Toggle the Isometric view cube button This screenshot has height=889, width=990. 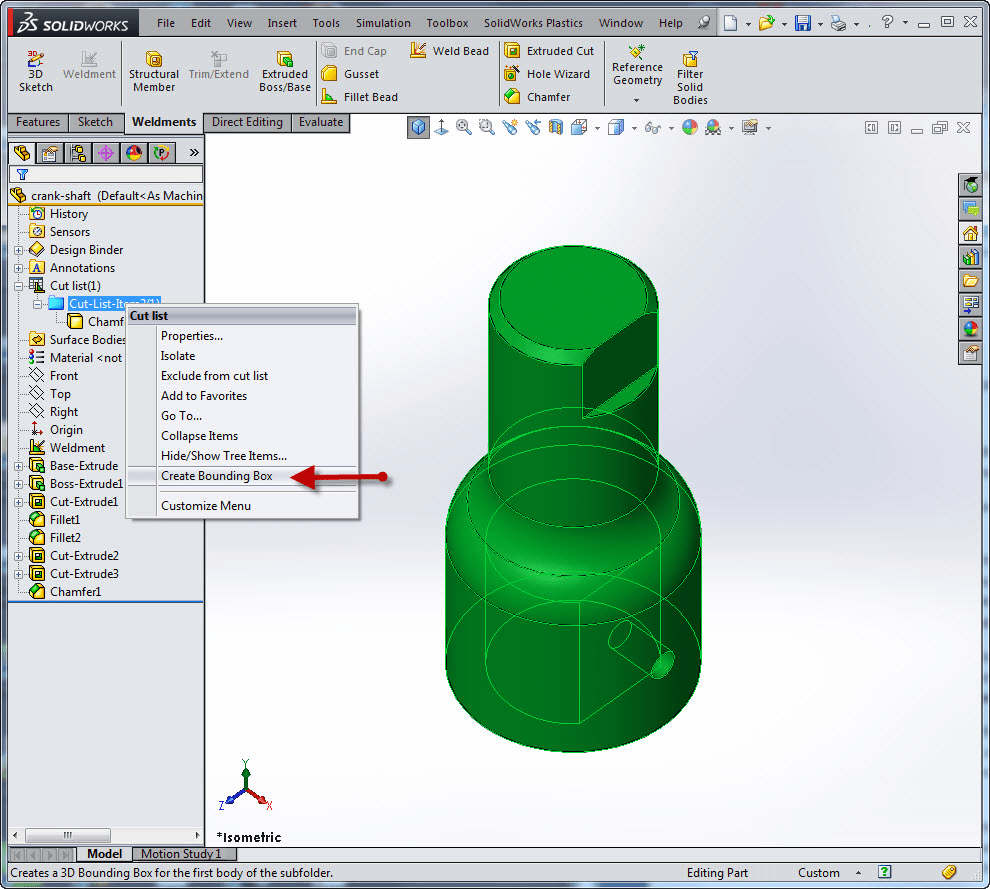click(x=418, y=128)
